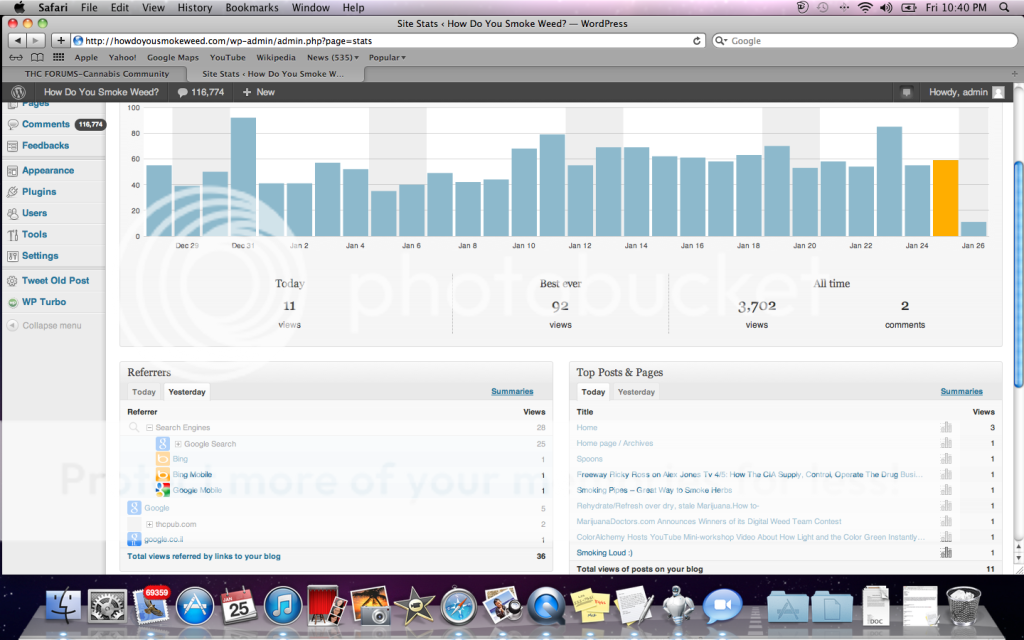This screenshot has height=640, width=1024.
Task: Open the Bookmarks menu
Action: pyautogui.click(x=252, y=8)
